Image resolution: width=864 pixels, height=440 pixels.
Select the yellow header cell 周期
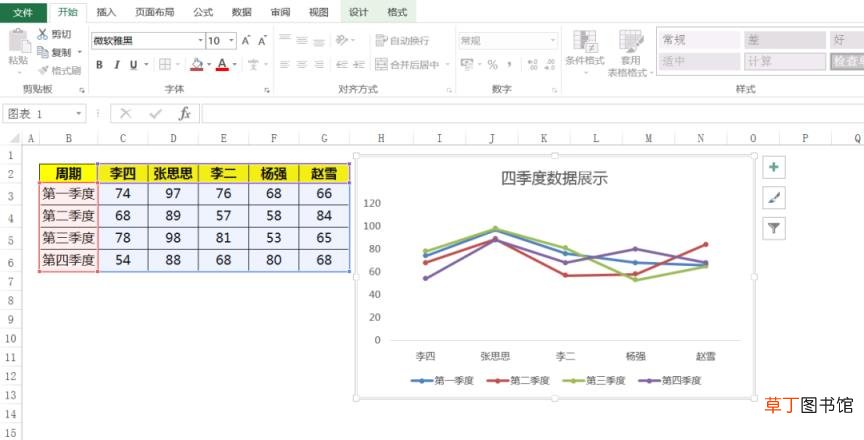[69, 173]
